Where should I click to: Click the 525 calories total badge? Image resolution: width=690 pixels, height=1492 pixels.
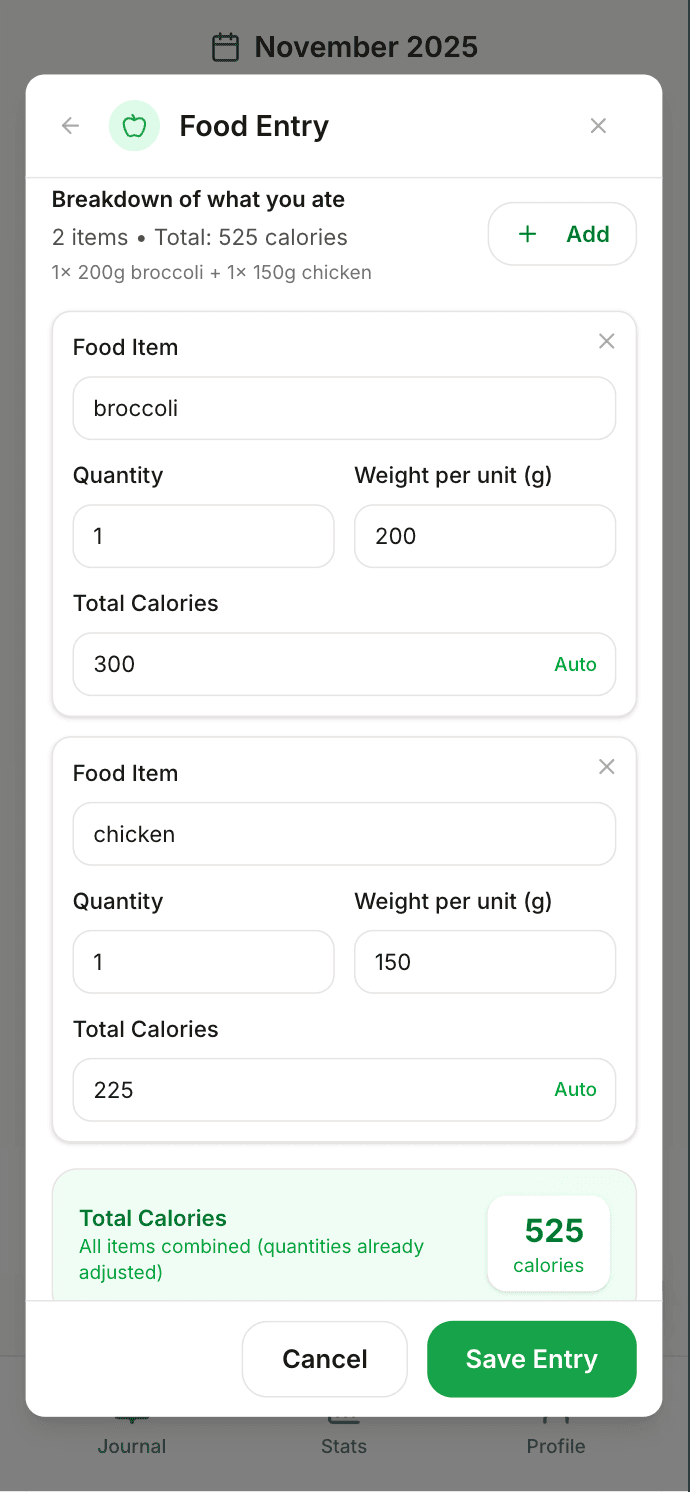click(548, 1243)
